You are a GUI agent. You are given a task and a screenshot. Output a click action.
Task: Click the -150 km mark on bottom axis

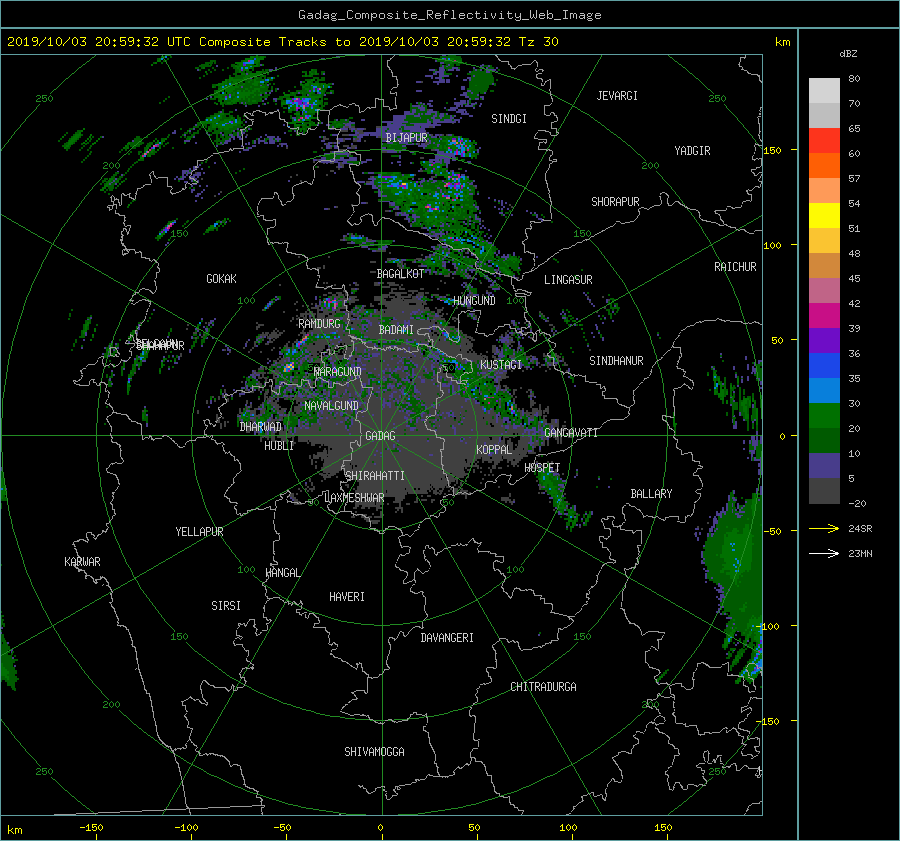point(91,828)
